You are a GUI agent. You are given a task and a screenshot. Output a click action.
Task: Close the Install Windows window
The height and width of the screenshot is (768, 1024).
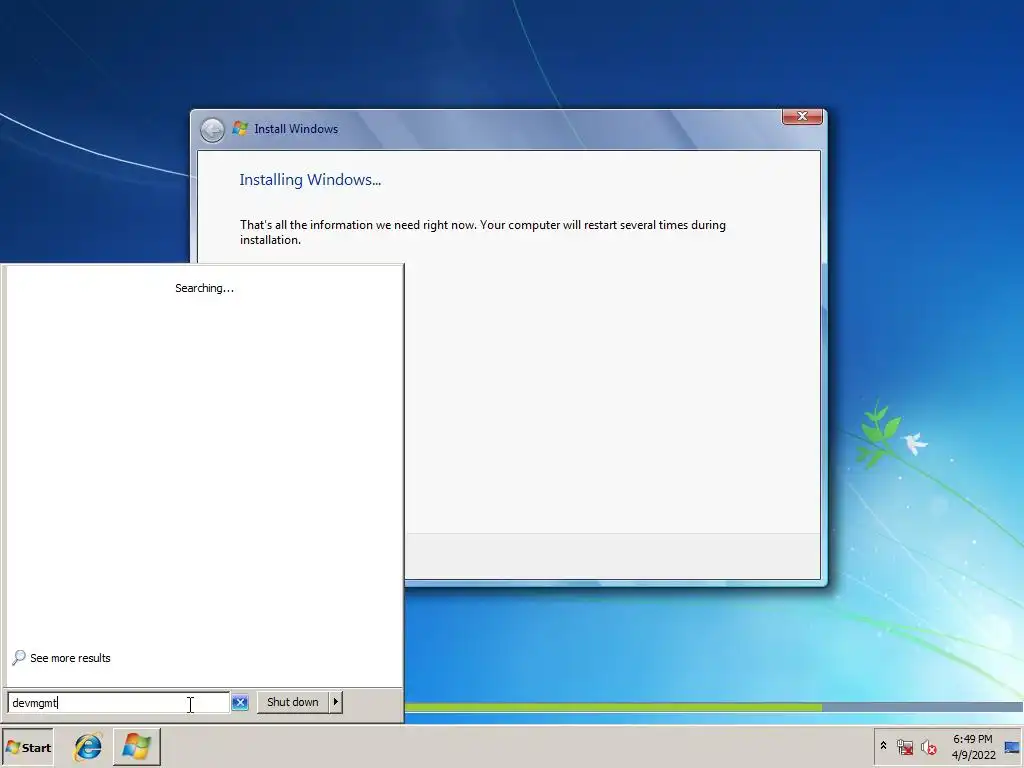tap(802, 116)
